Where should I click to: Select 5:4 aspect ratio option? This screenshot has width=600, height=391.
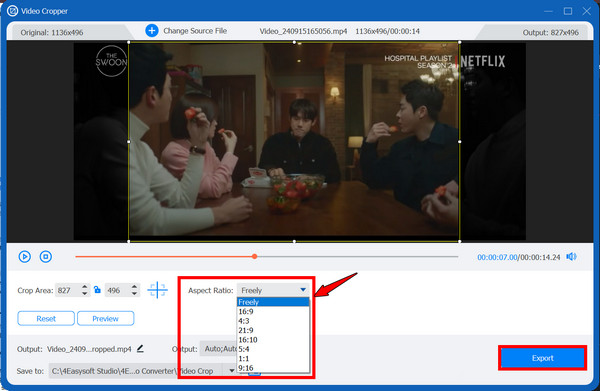(x=273, y=349)
